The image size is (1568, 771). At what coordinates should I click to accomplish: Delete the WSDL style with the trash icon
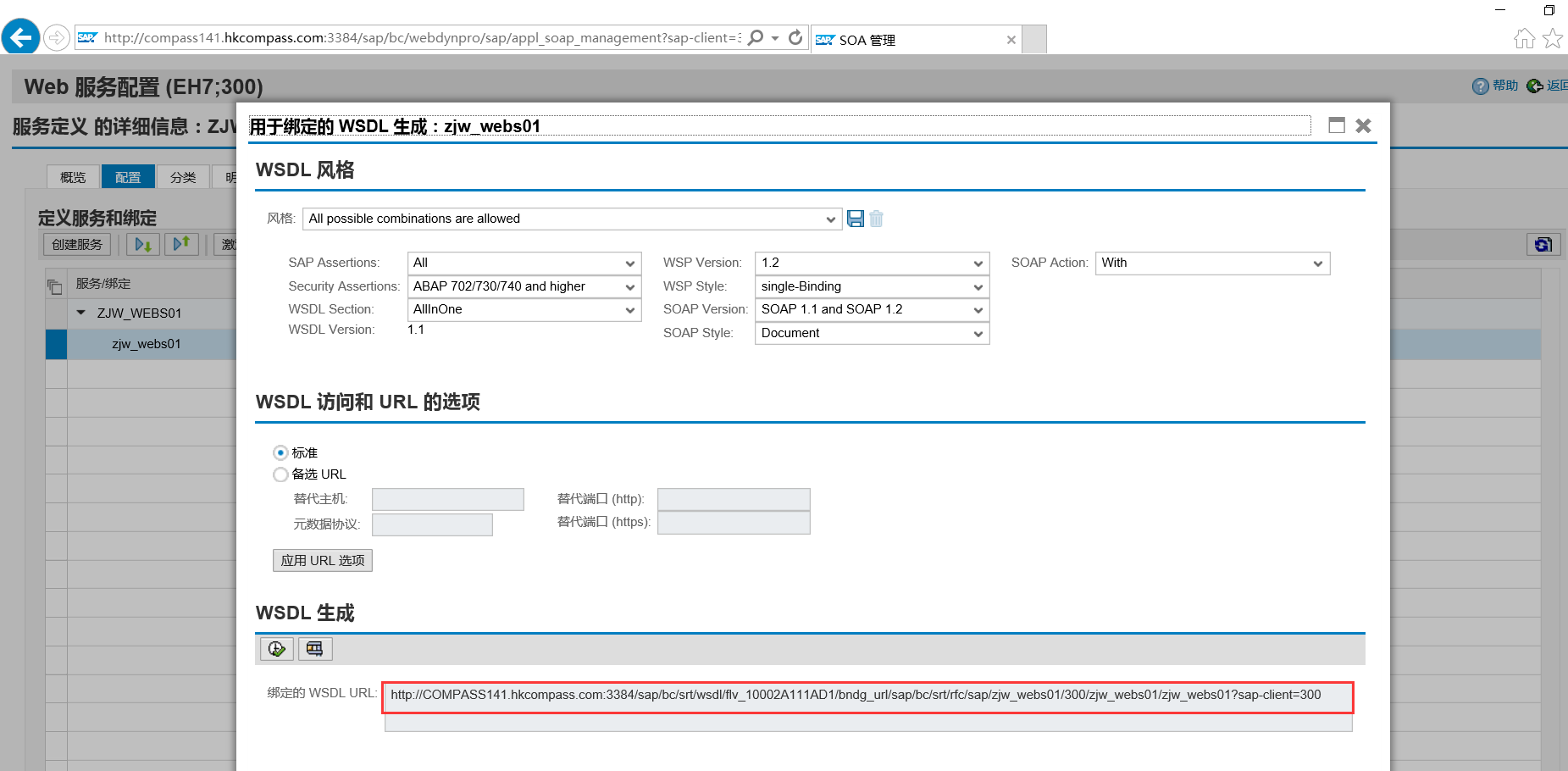[877, 219]
